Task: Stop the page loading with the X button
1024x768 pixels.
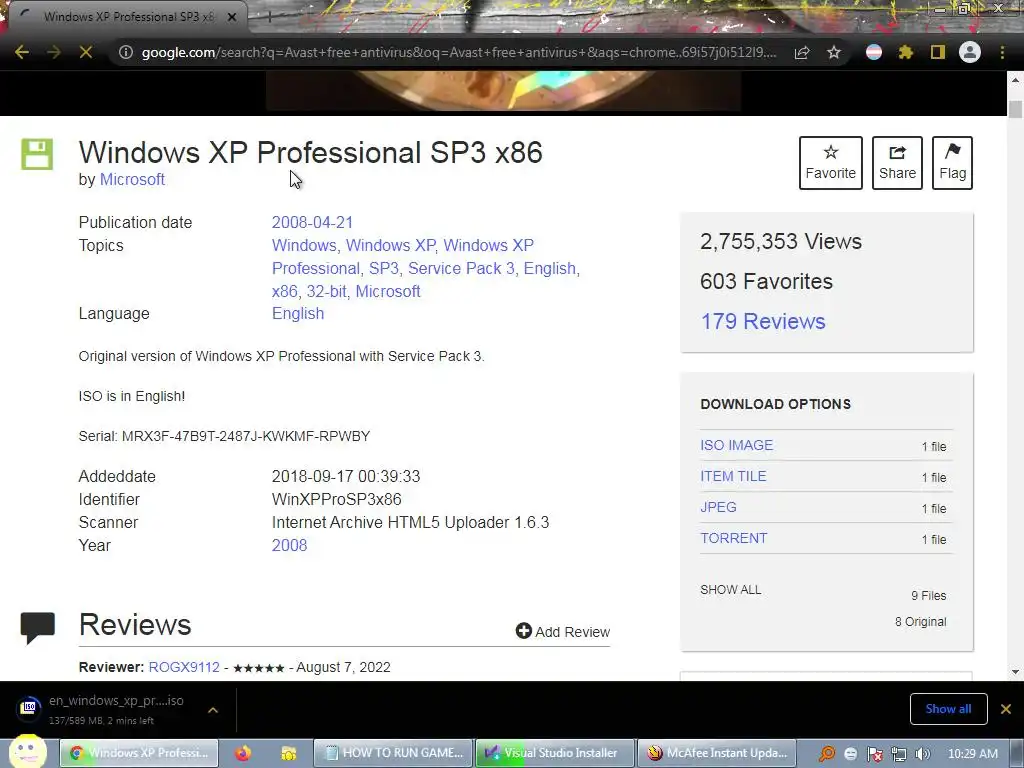Action: pyautogui.click(x=86, y=52)
